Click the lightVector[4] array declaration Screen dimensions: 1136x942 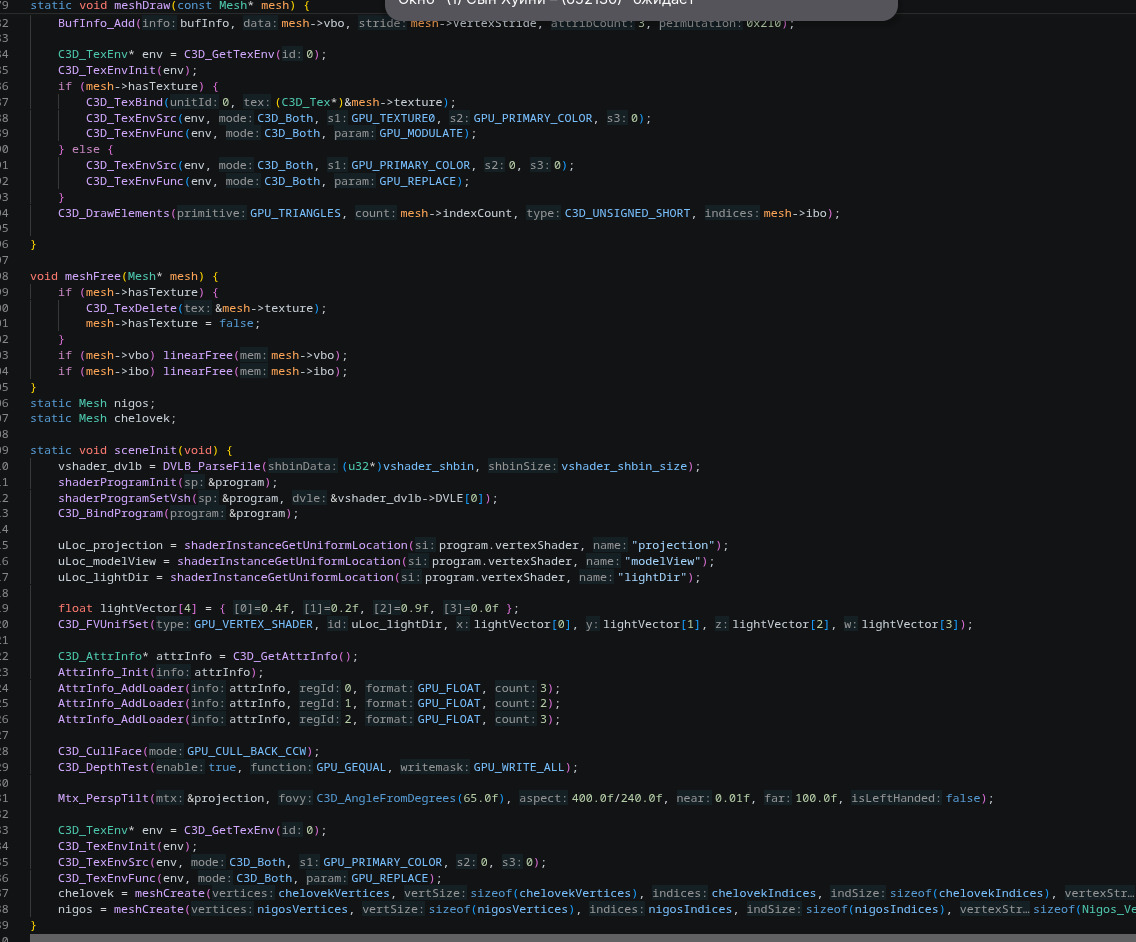click(x=148, y=608)
